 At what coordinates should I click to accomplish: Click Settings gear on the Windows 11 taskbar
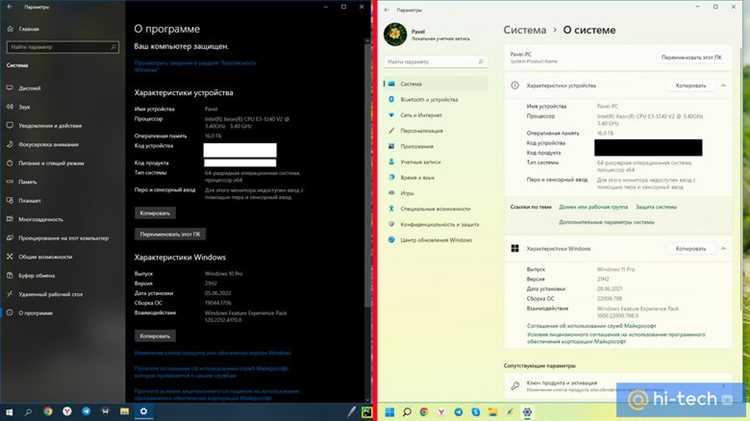pos(527,412)
